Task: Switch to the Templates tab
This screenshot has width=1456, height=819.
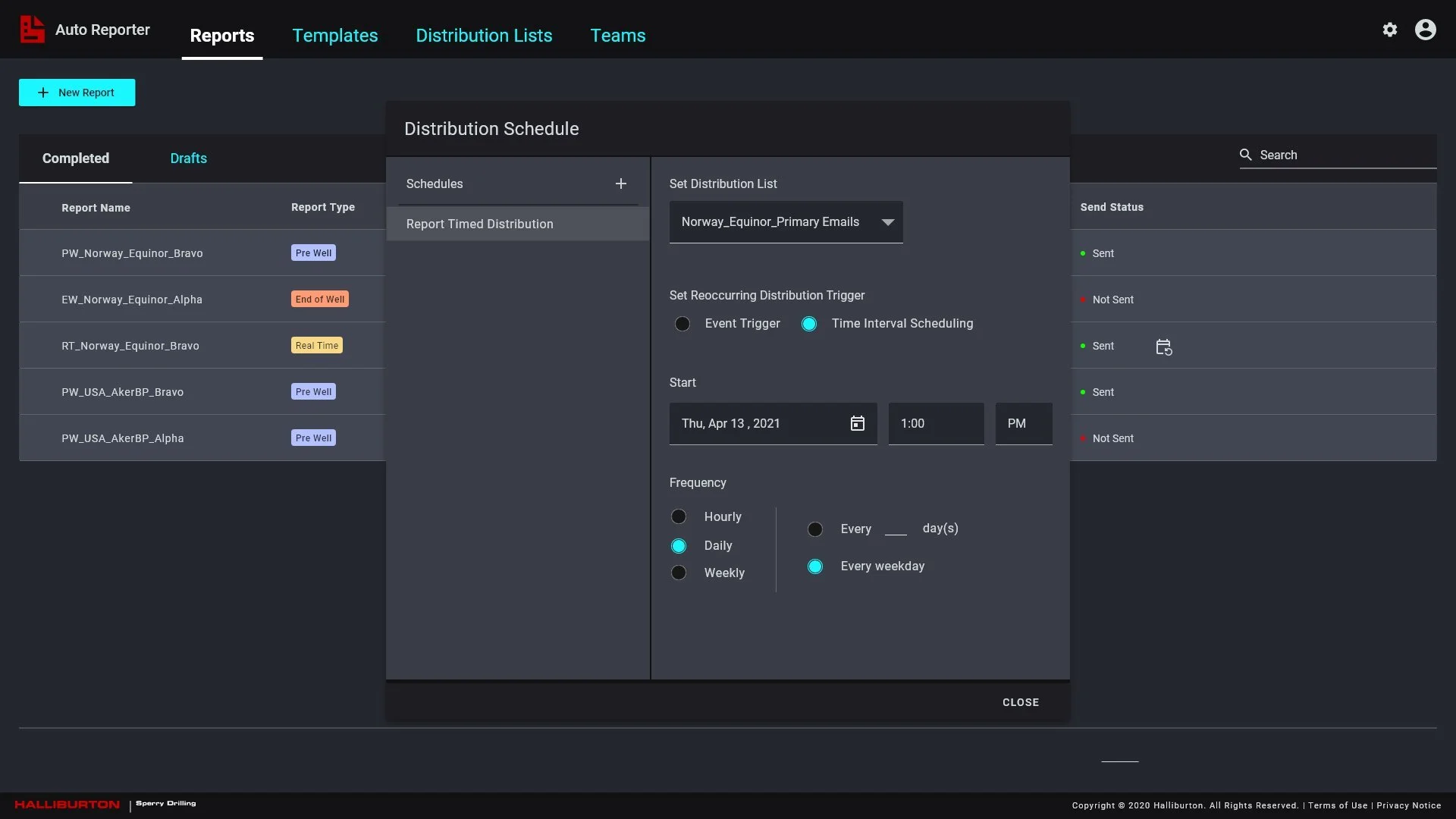Action: click(334, 35)
